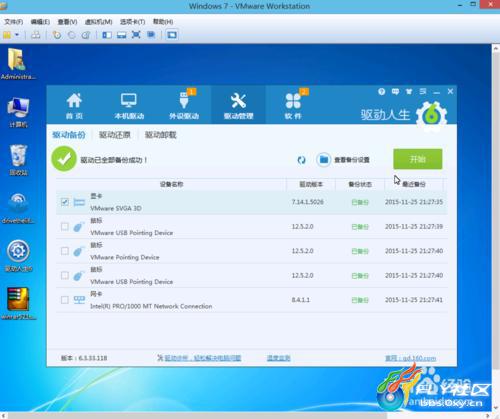This screenshot has width=500, height=419.
Task: Open the 驱动人生 desktop shortcut
Action: point(18,256)
